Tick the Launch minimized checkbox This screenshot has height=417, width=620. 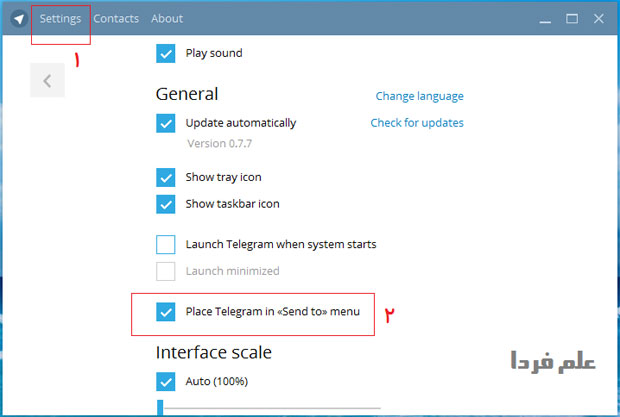(x=166, y=271)
